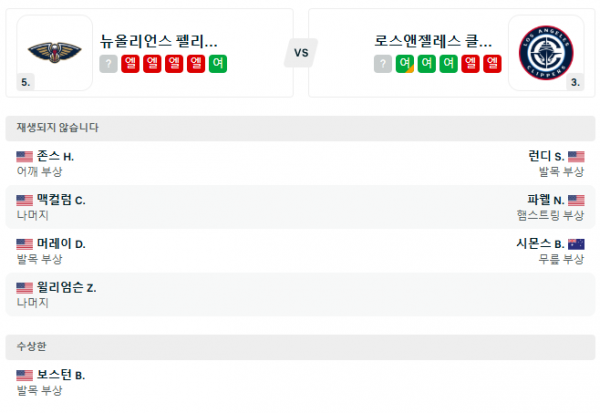The height and width of the screenshot is (413, 600).
Task: Open player 파웰 N. profile
Action: 545,200
